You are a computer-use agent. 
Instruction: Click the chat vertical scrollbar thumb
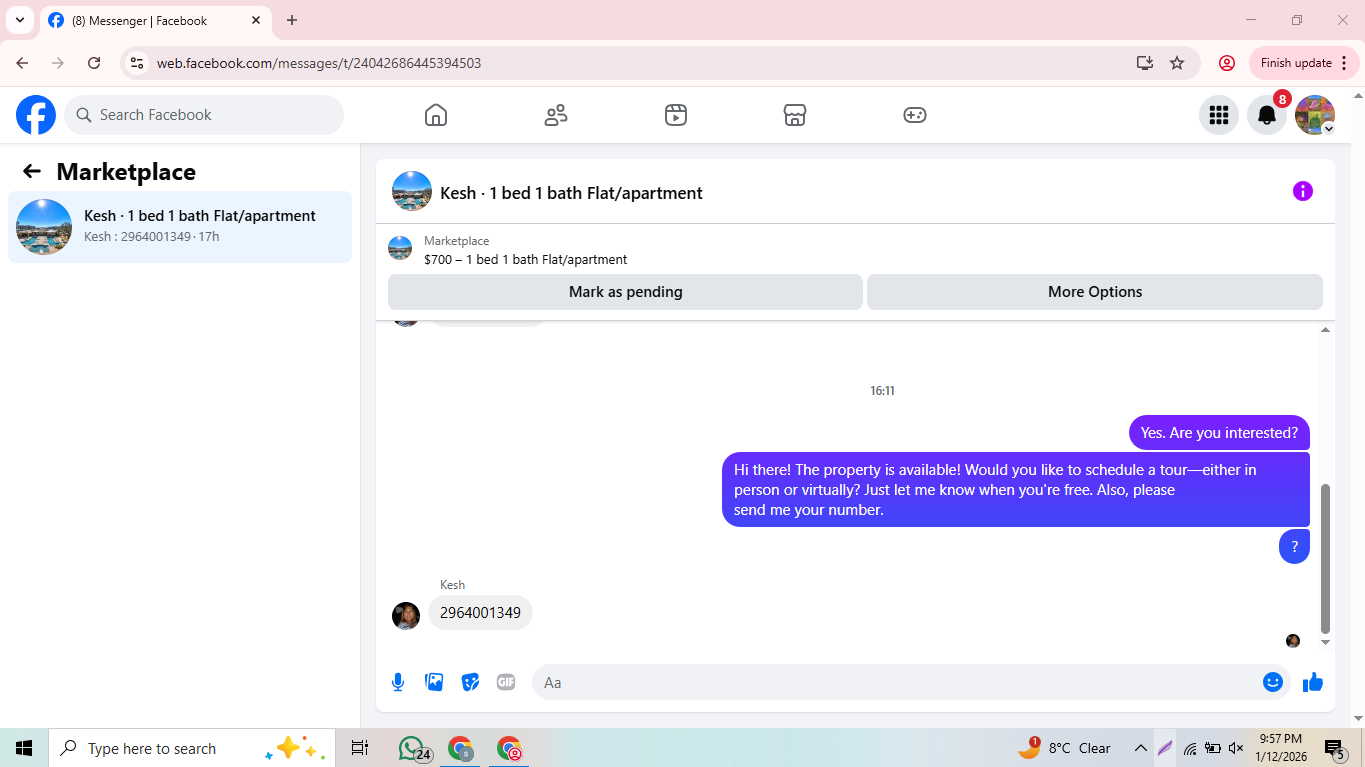pos(1326,558)
